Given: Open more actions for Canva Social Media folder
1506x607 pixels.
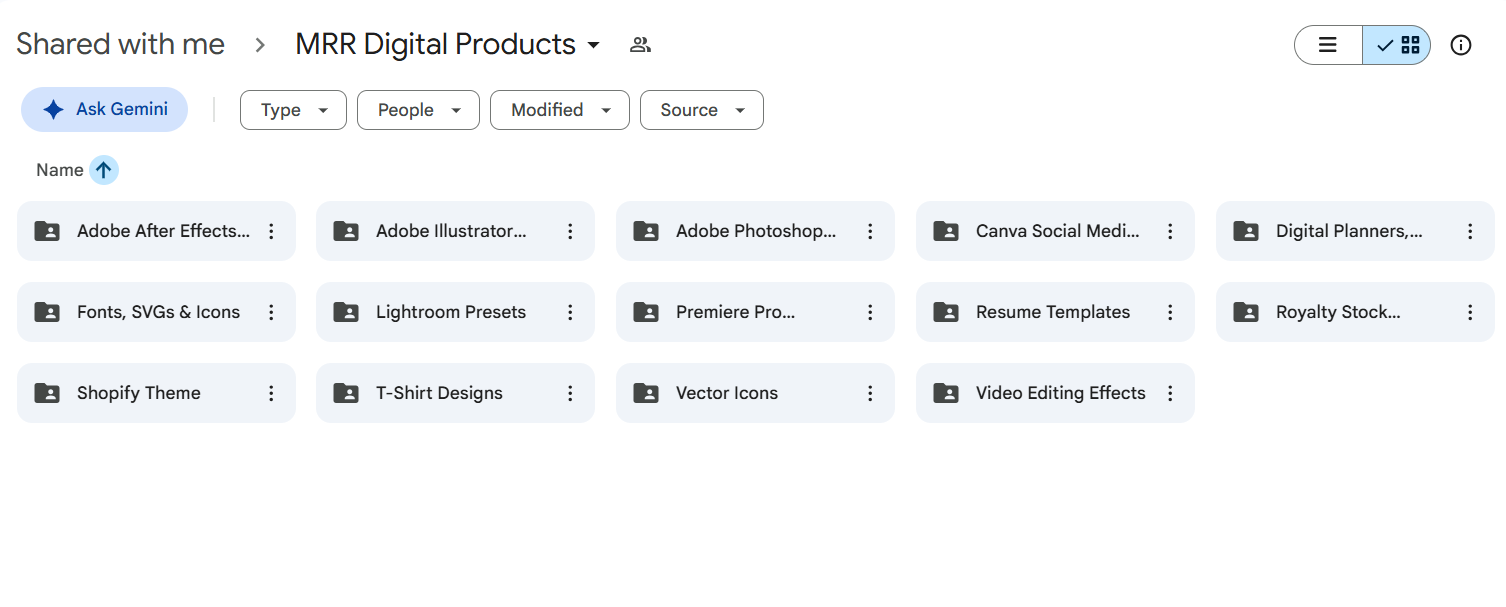Looking at the screenshot, I should [1170, 231].
